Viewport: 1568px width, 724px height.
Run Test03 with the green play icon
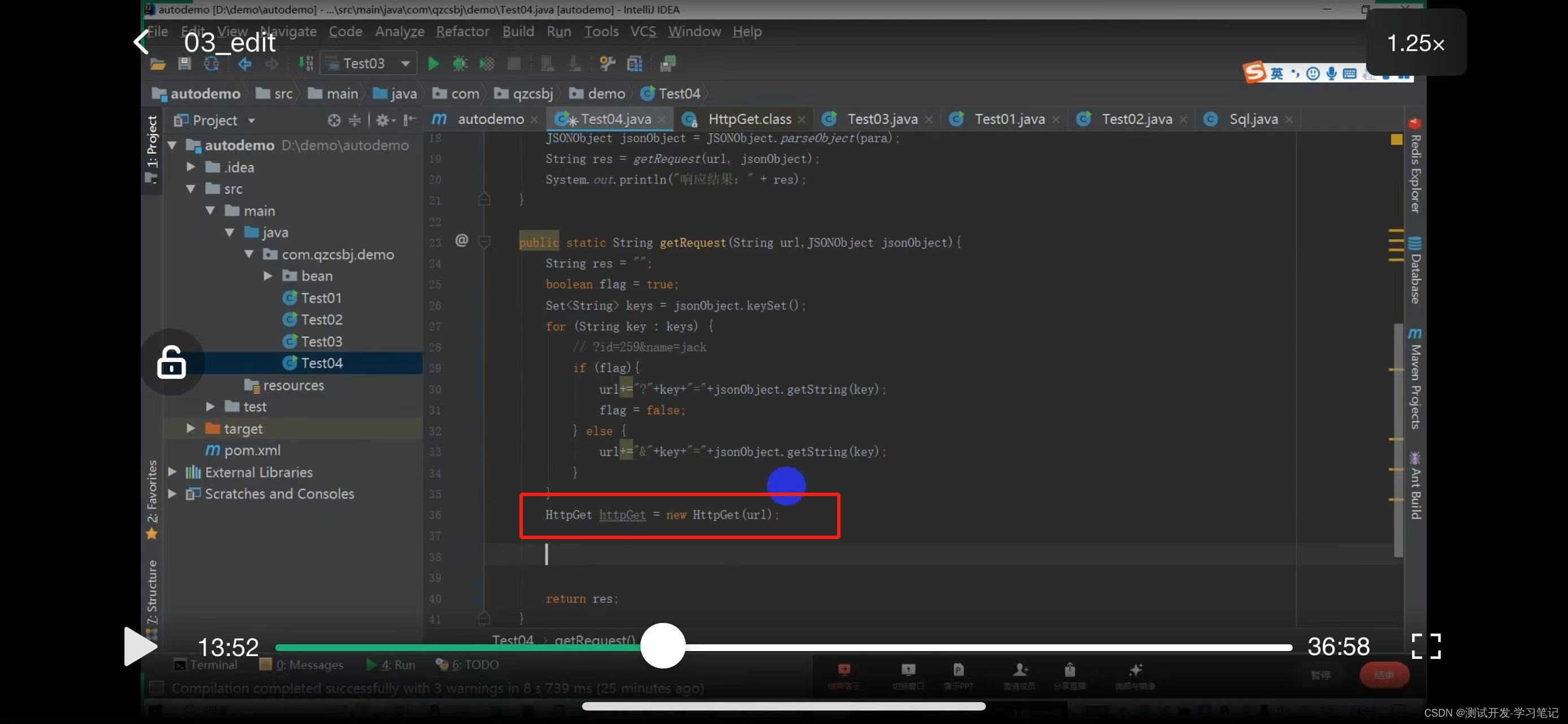point(433,63)
